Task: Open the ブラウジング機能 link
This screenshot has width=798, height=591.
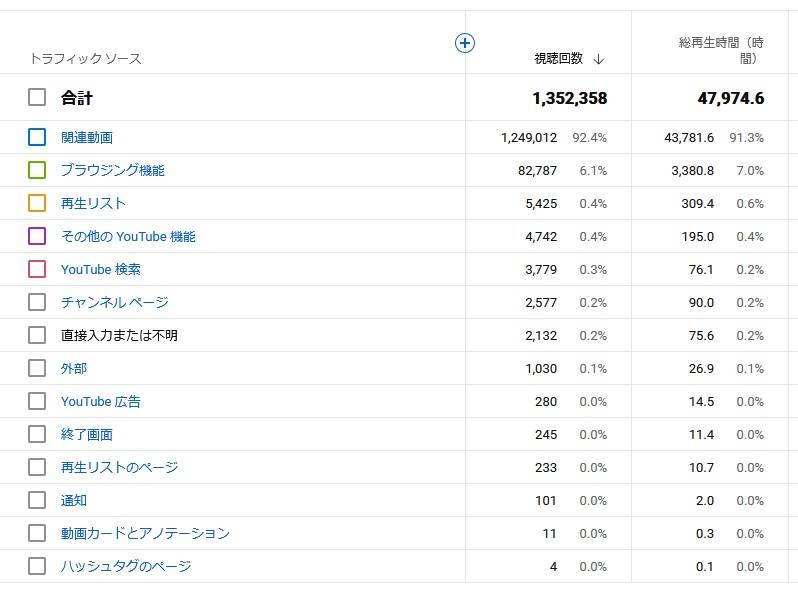Action: 112,170
